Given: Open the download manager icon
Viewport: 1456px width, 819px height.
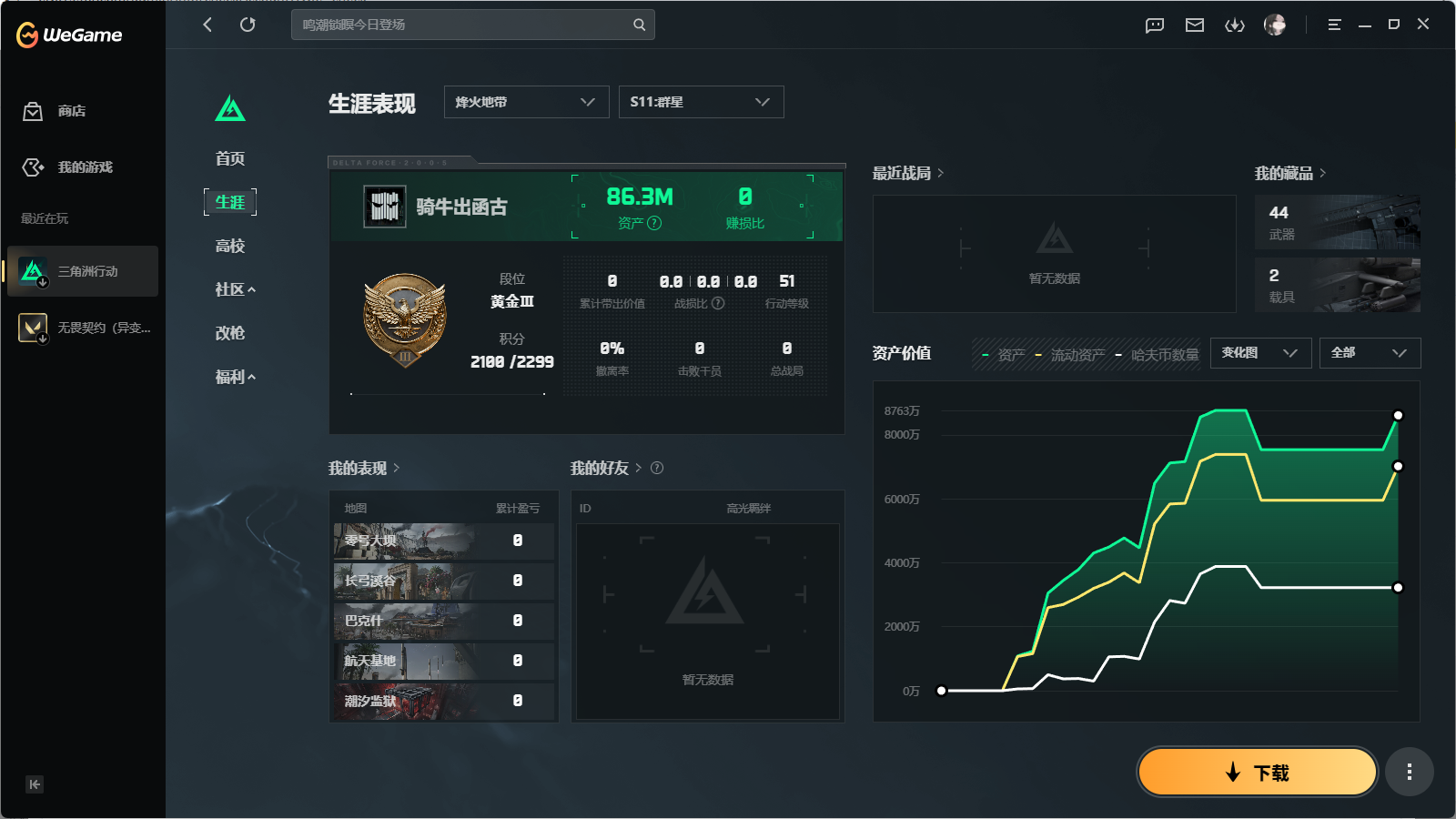Looking at the screenshot, I should 1235,25.
